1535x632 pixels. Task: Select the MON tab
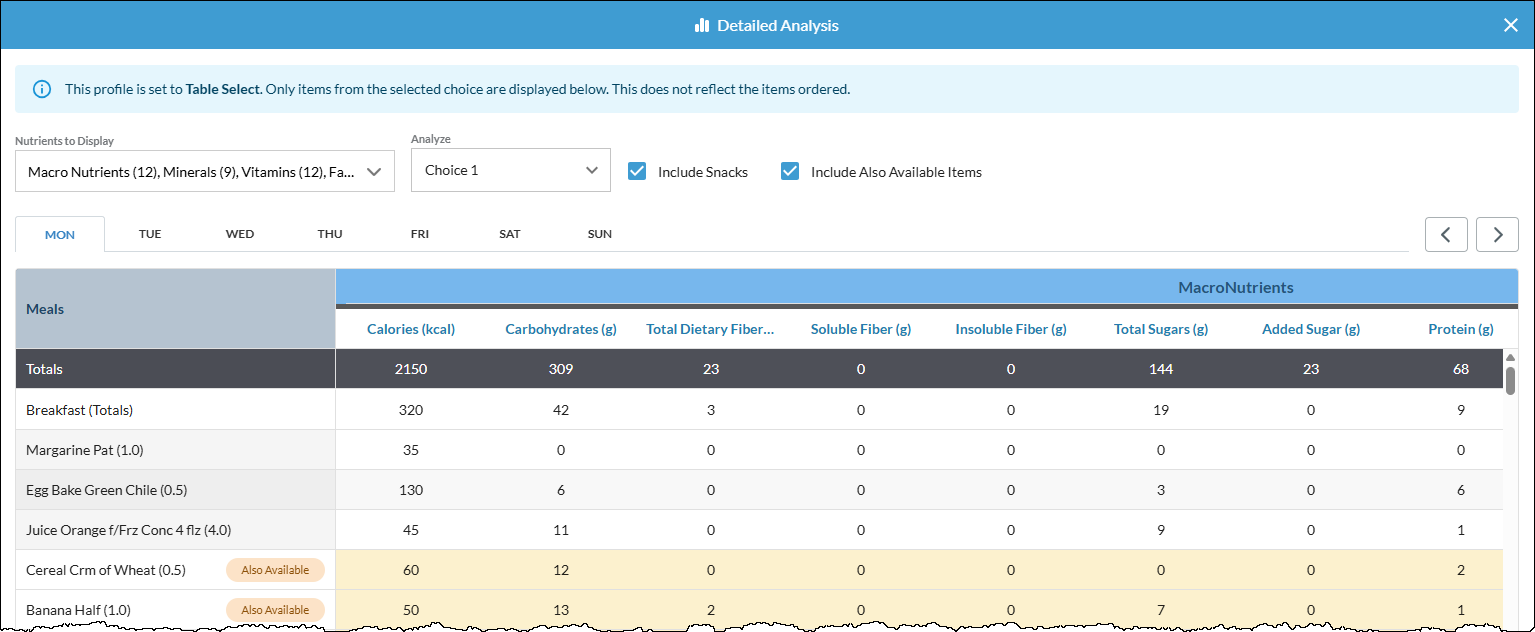coord(60,234)
